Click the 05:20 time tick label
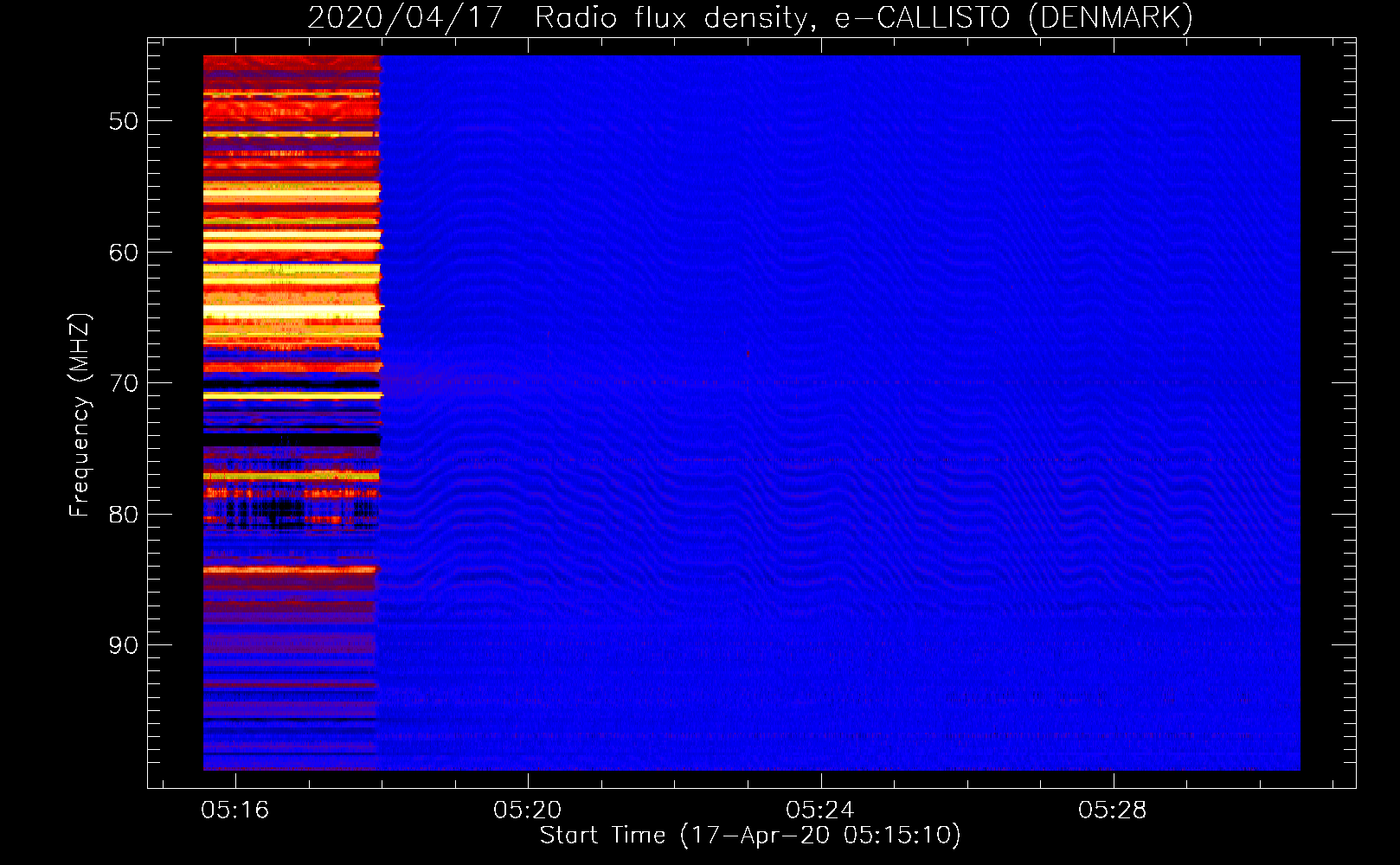Screen dimensions: 1400x865 528,811
